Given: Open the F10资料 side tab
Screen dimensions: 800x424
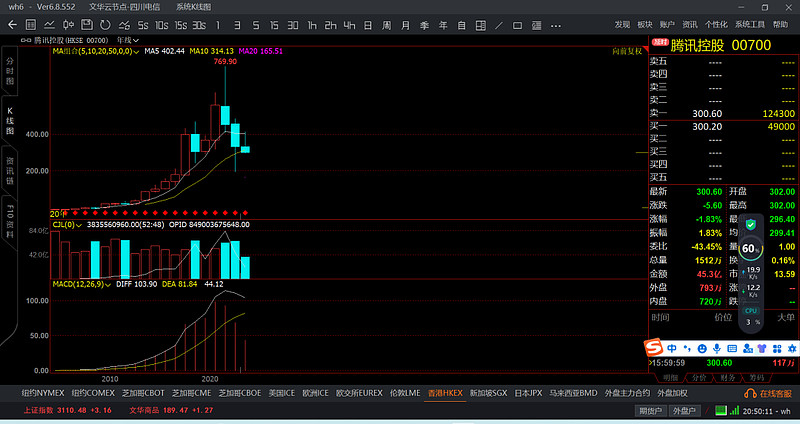Looking at the screenshot, I should tap(10, 221).
